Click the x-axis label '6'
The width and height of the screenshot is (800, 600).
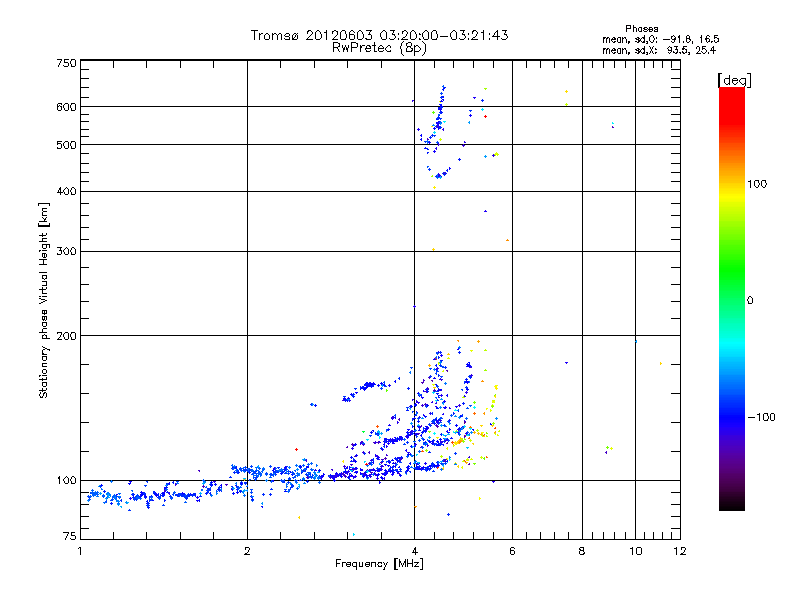click(x=512, y=551)
